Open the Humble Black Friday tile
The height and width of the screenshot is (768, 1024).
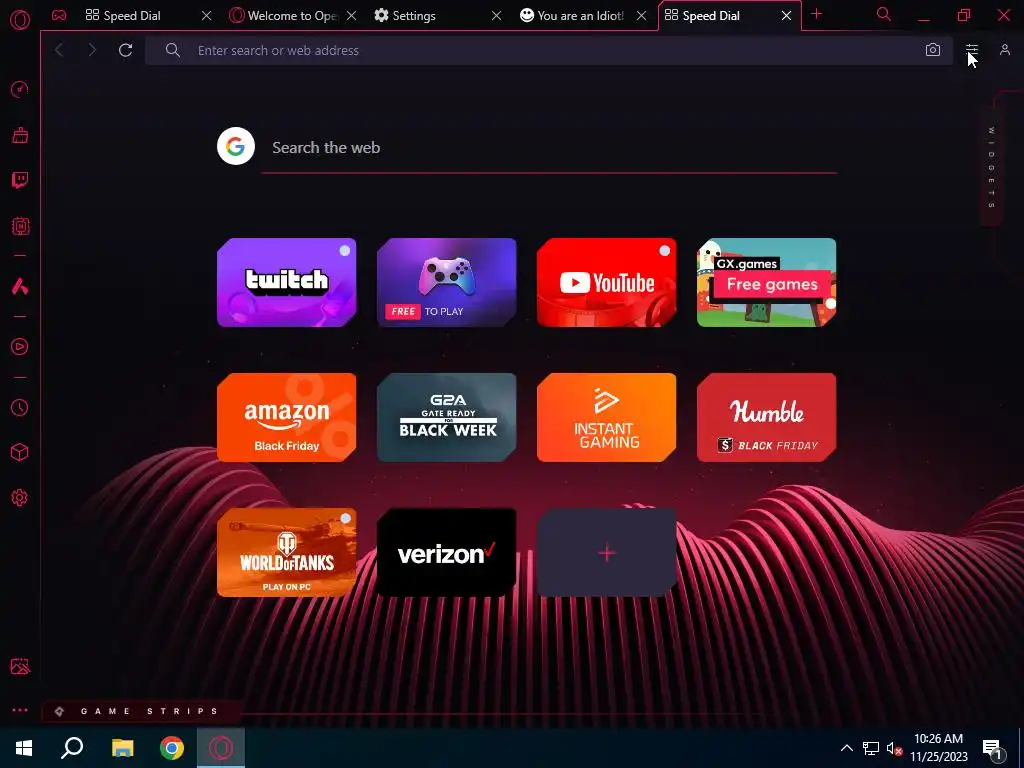click(767, 417)
